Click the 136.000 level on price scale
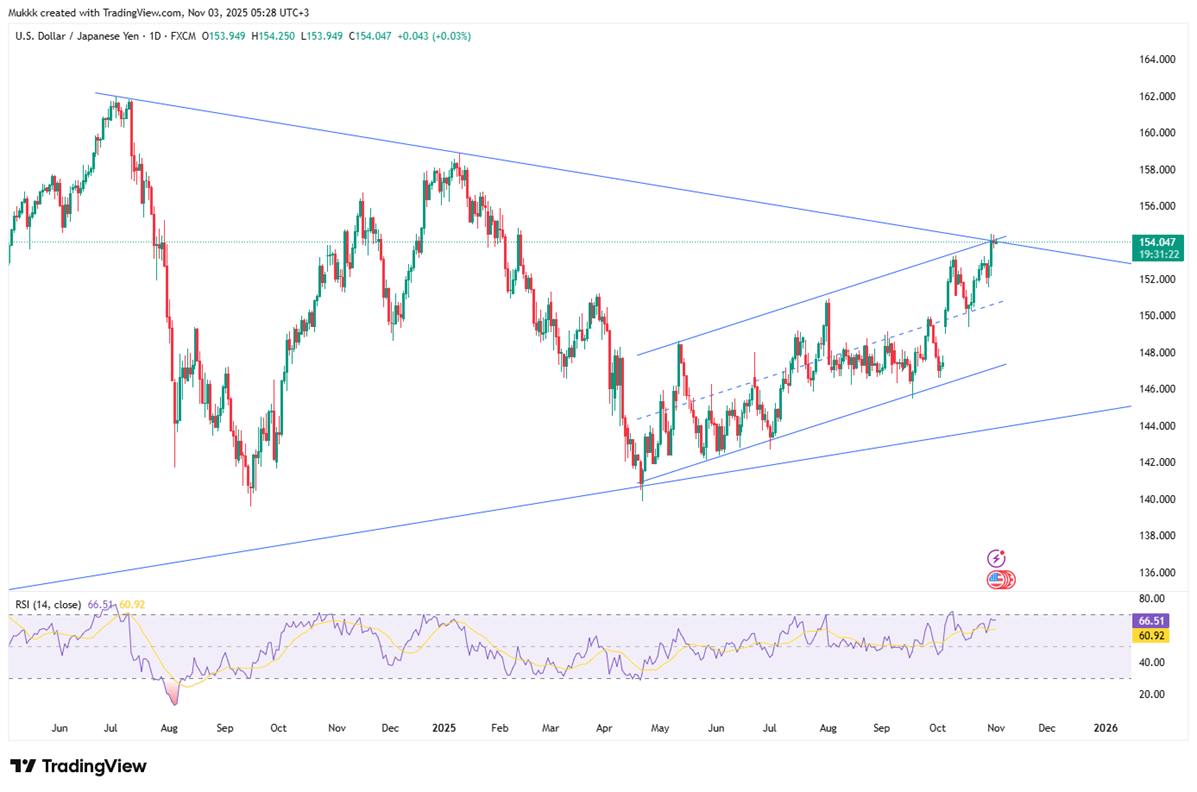The width and height of the screenshot is (1197, 792). [x=1156, y=572]
